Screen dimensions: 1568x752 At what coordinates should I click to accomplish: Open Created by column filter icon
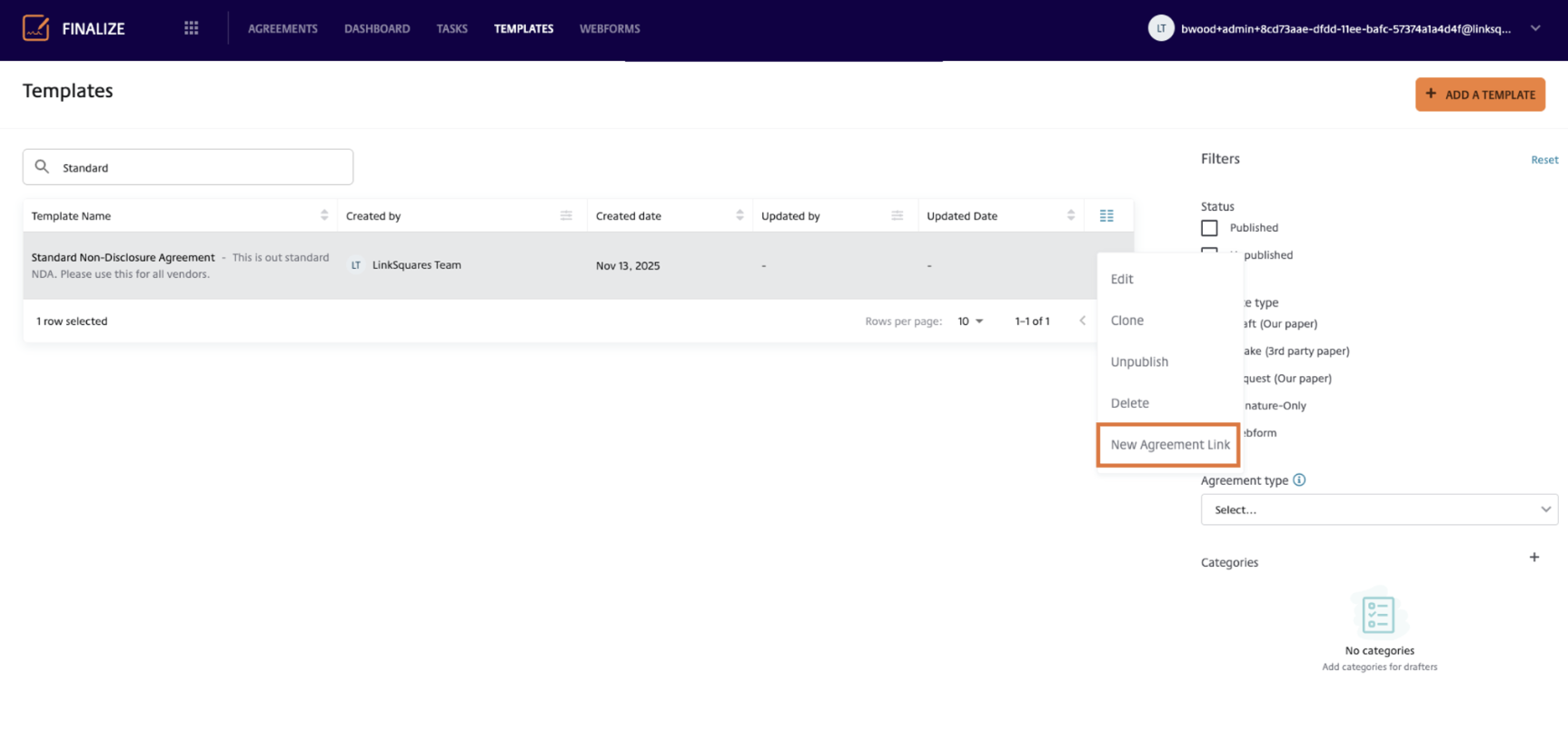click(x=566, y=215)
